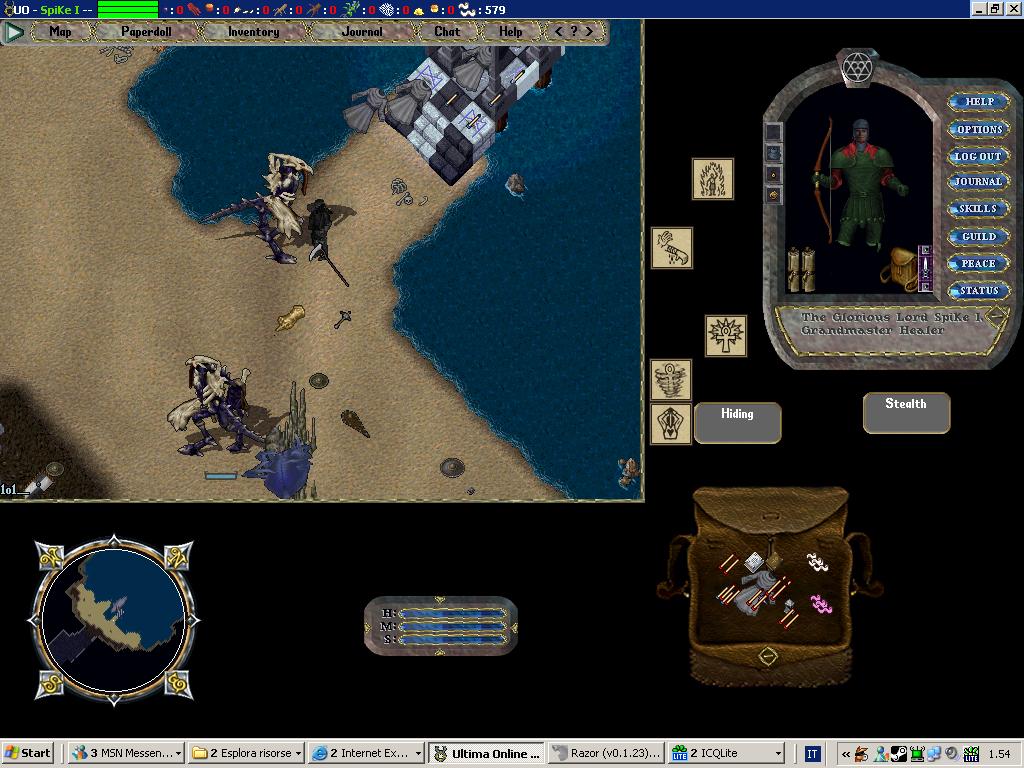This screenshot has height=768, width=1024.
Task: Expand the Esplora risorse taskbar group
Action: [x=247, y=753]
